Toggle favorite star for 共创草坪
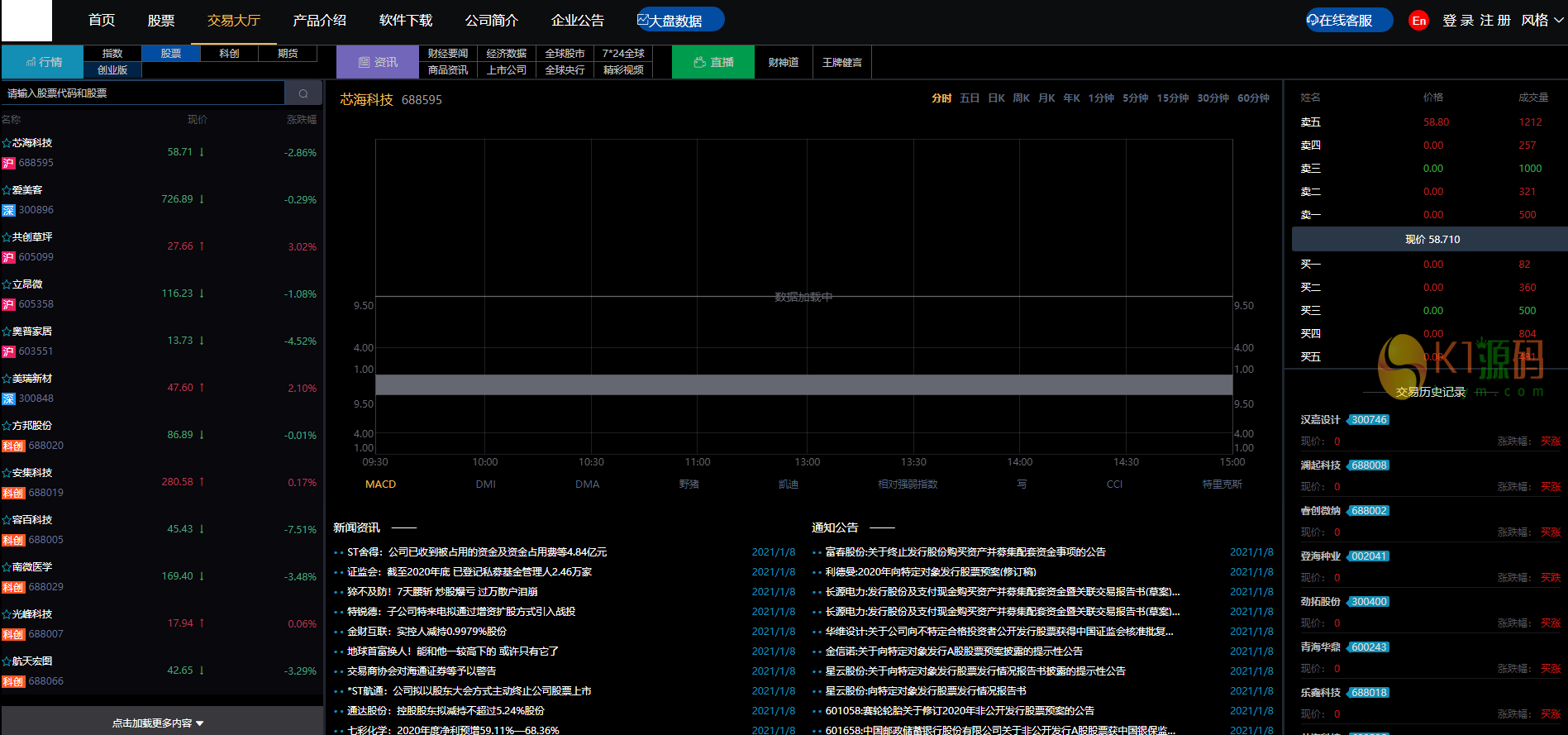 (x=7, y=237)
